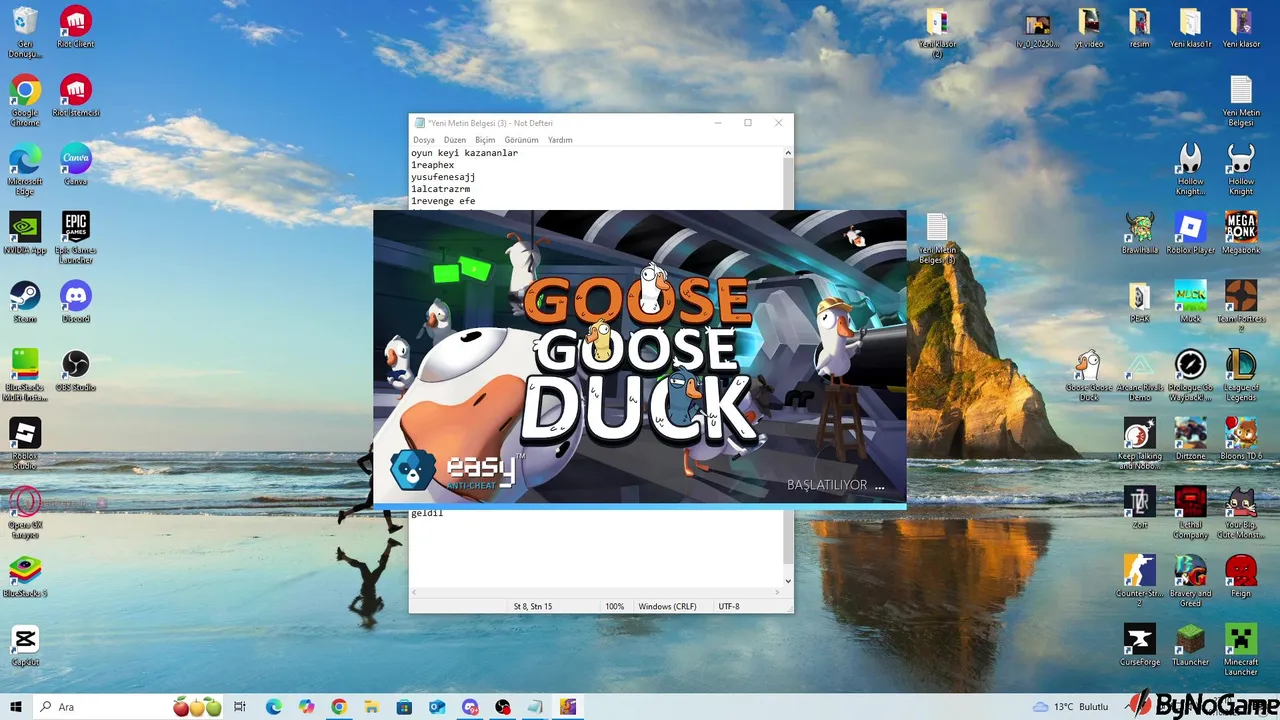Open Keep Talking and Nobody Explodes shortcut
The image size is (1280, 720).
point(1140,444)
